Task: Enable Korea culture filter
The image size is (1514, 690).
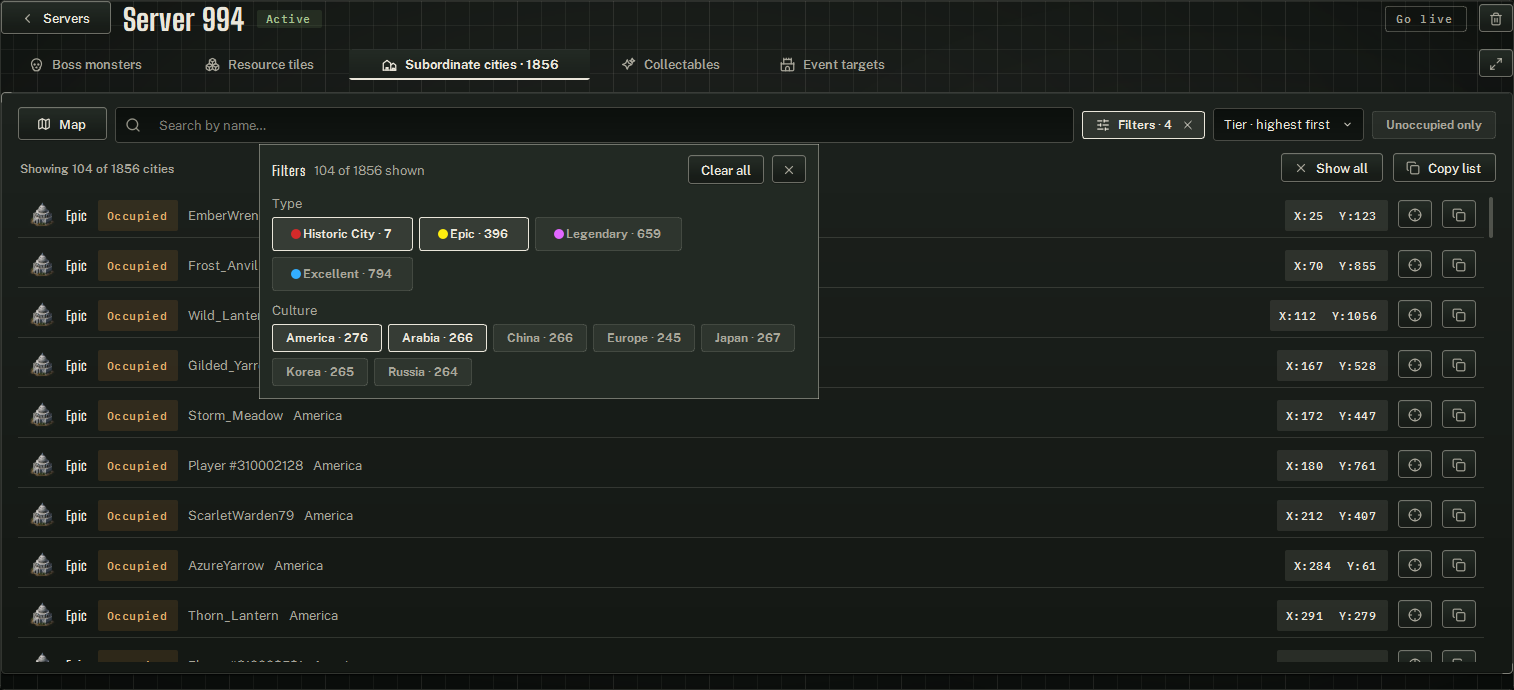Action: pyautogui.click(x=320, y=372)
